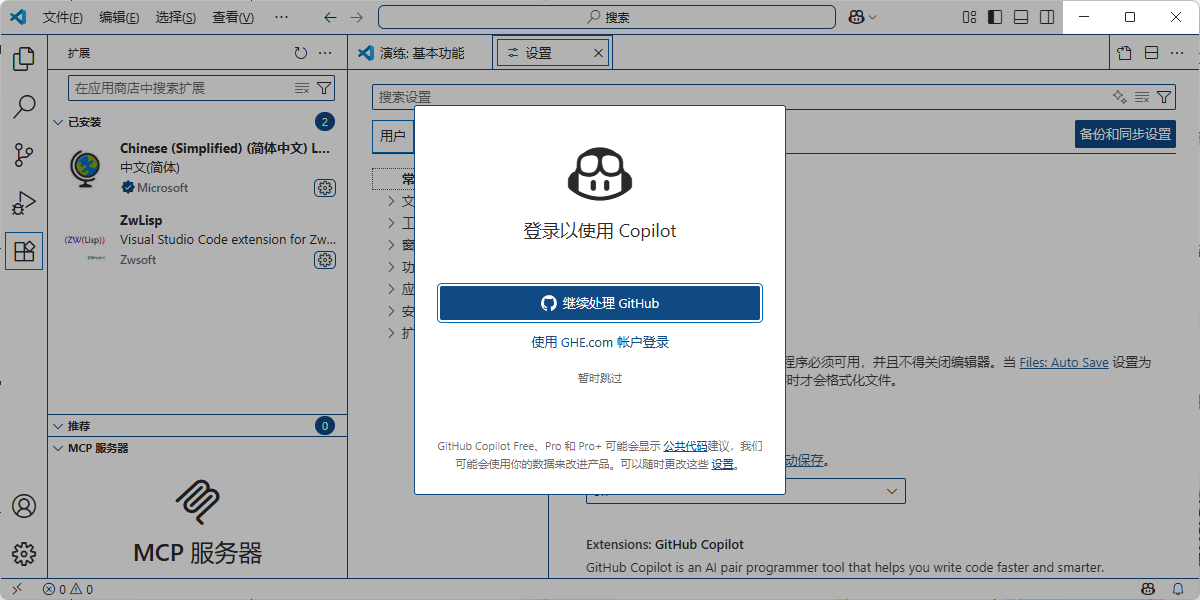
Task: Toggle the bottom panel visibility
Action: 1021,17
